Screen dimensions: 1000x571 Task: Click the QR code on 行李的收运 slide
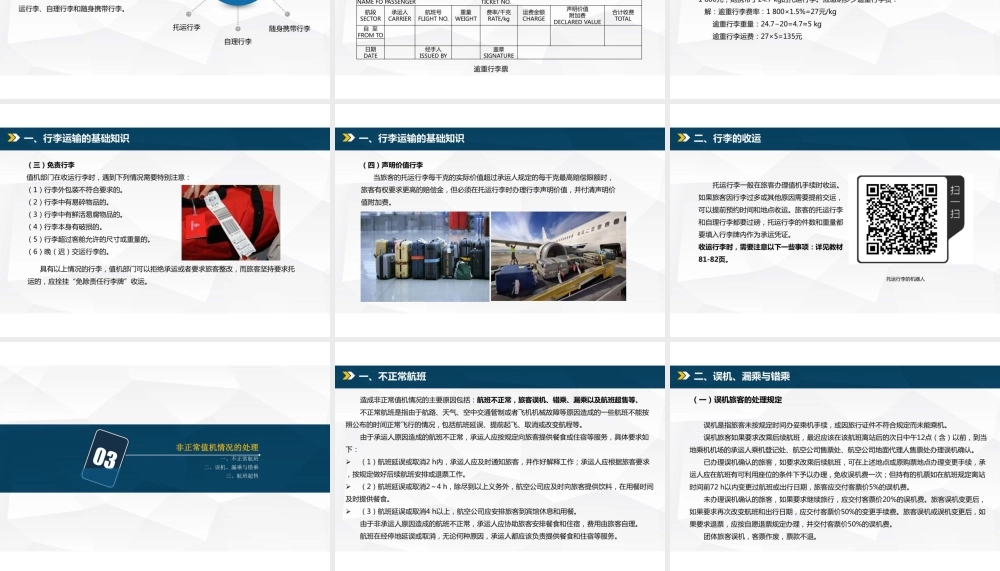[x=902, y=219]
